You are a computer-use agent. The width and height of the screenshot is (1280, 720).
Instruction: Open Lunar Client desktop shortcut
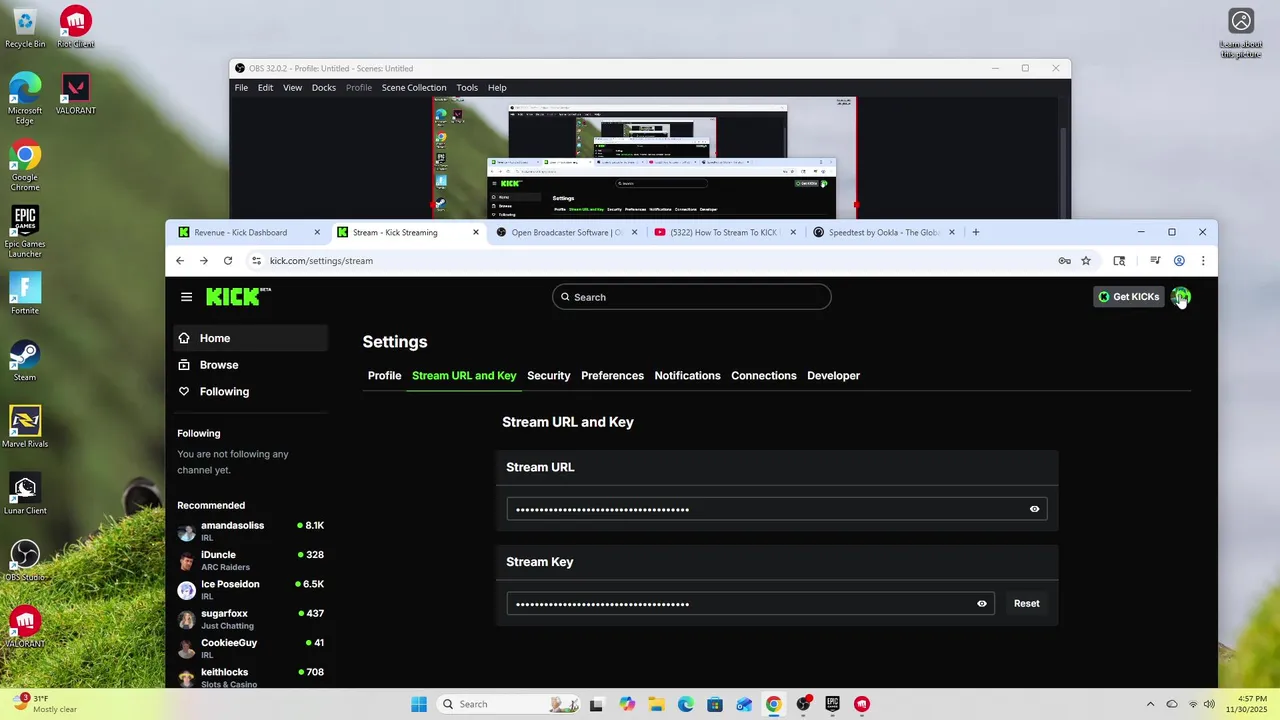click(x=25, y=494)
